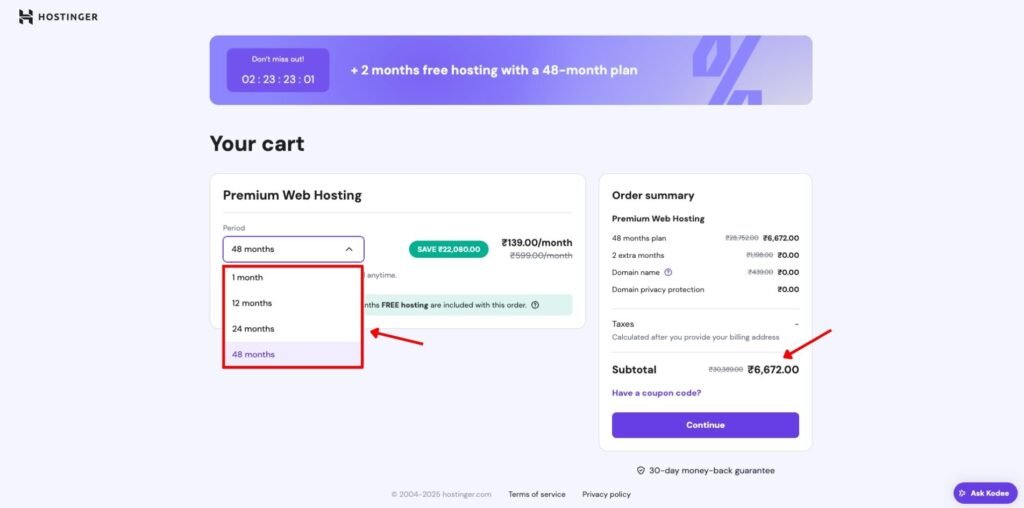The width and height of the screenshot is (1024, 508).
Task: Click the SAVE ₹22,080.00 green badge
Action: [449, 249]
